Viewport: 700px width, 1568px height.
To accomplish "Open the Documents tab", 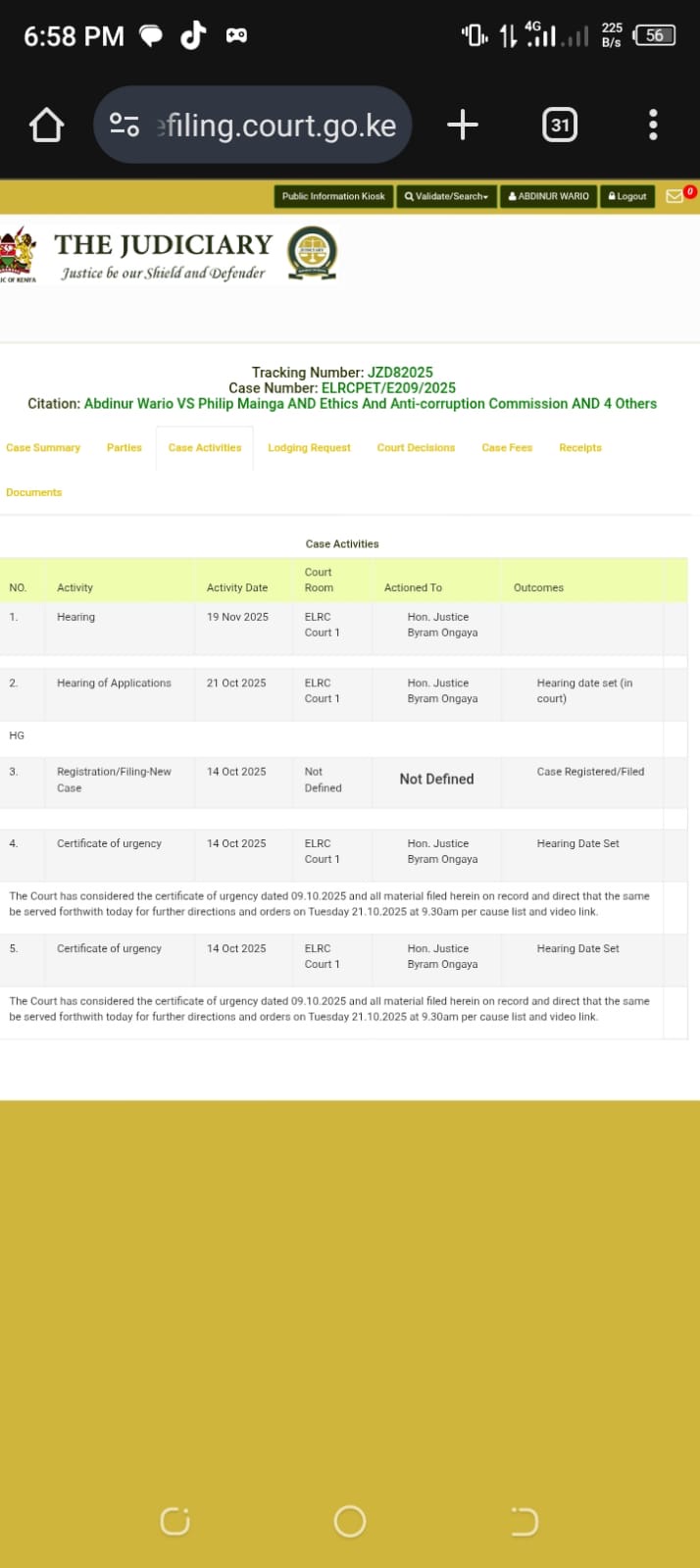I will (34, 492).
